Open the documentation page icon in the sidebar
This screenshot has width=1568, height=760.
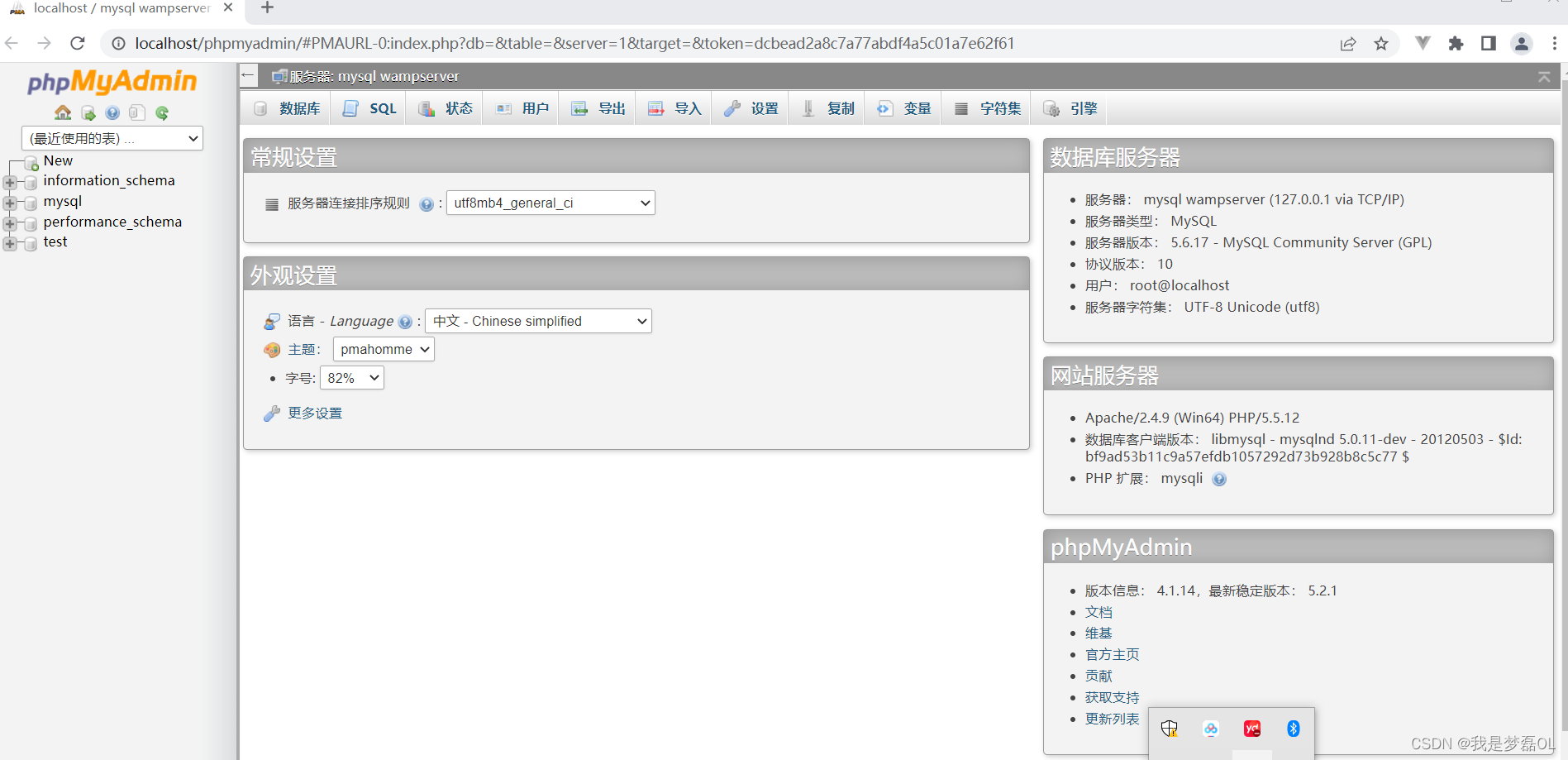[x=136, y=112]
